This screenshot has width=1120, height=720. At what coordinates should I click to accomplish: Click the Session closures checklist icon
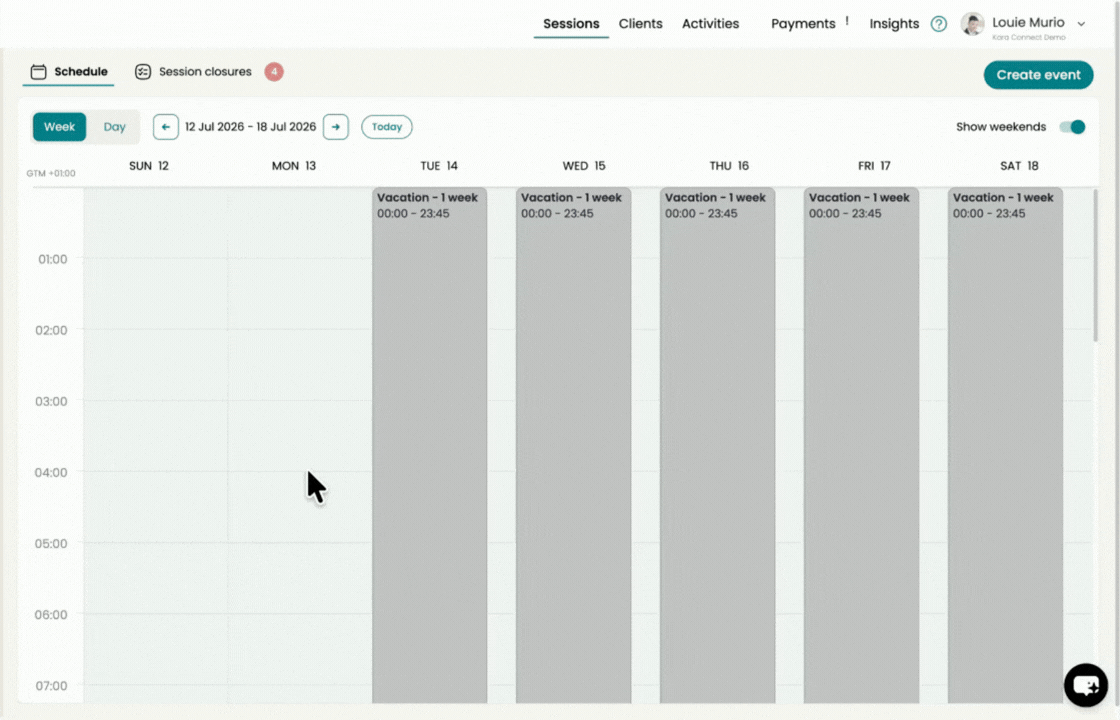[x=143, y=71]
